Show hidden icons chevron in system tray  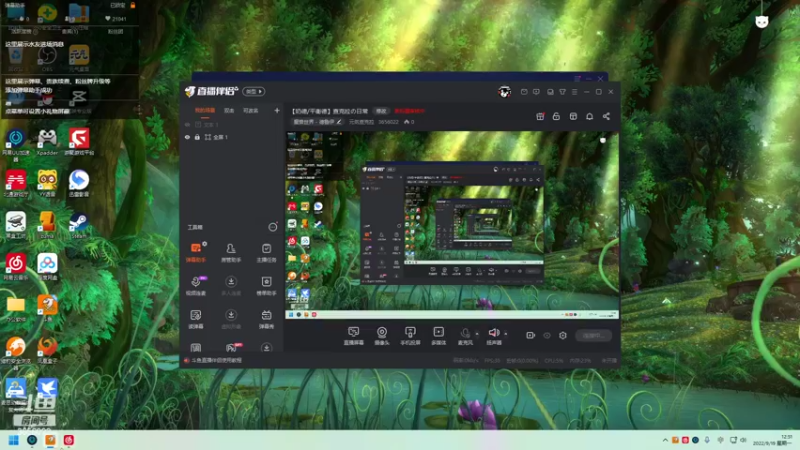coord(665,440)
